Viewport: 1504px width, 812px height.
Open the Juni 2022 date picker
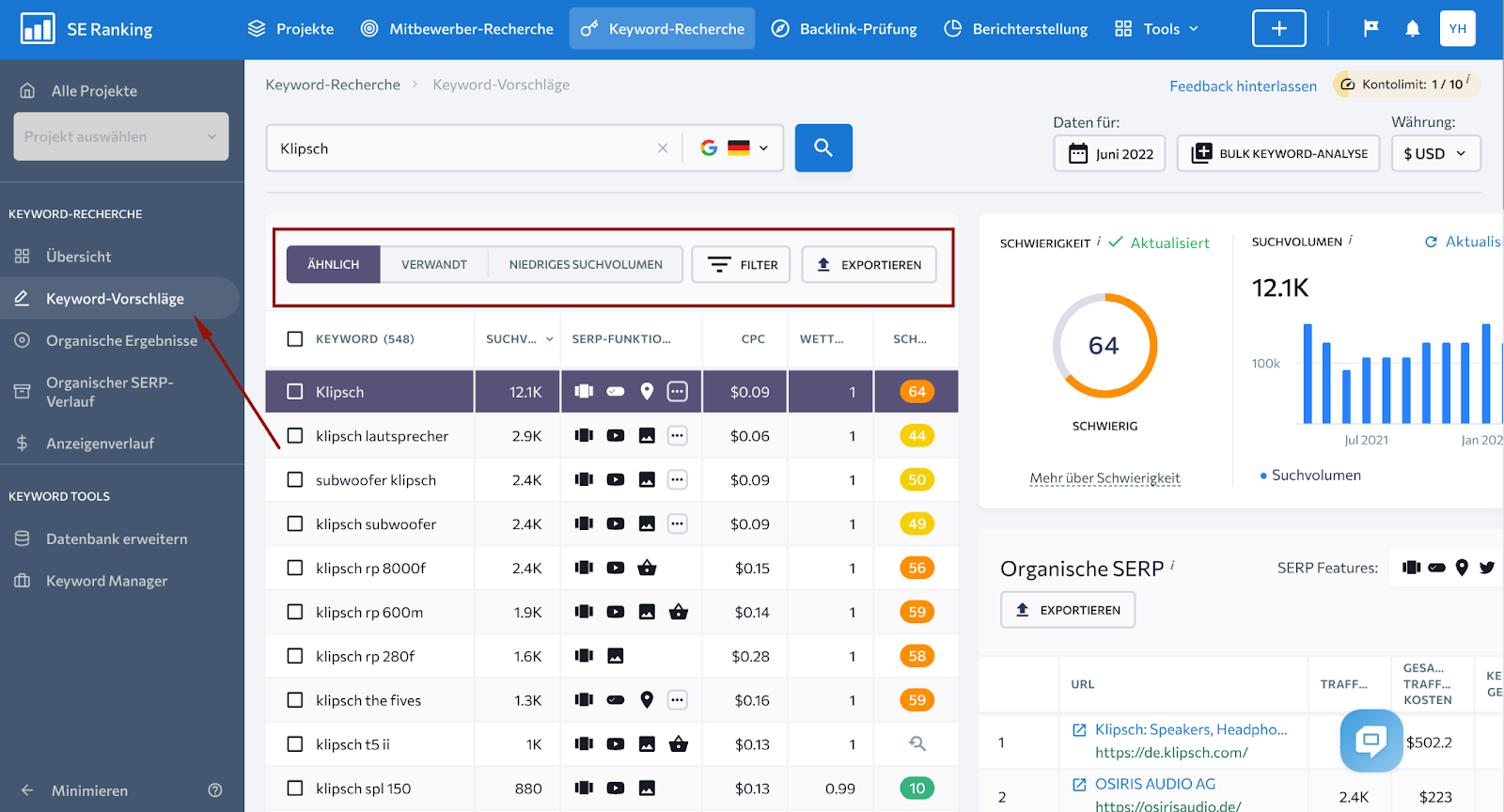click(x=1110, y=153)
